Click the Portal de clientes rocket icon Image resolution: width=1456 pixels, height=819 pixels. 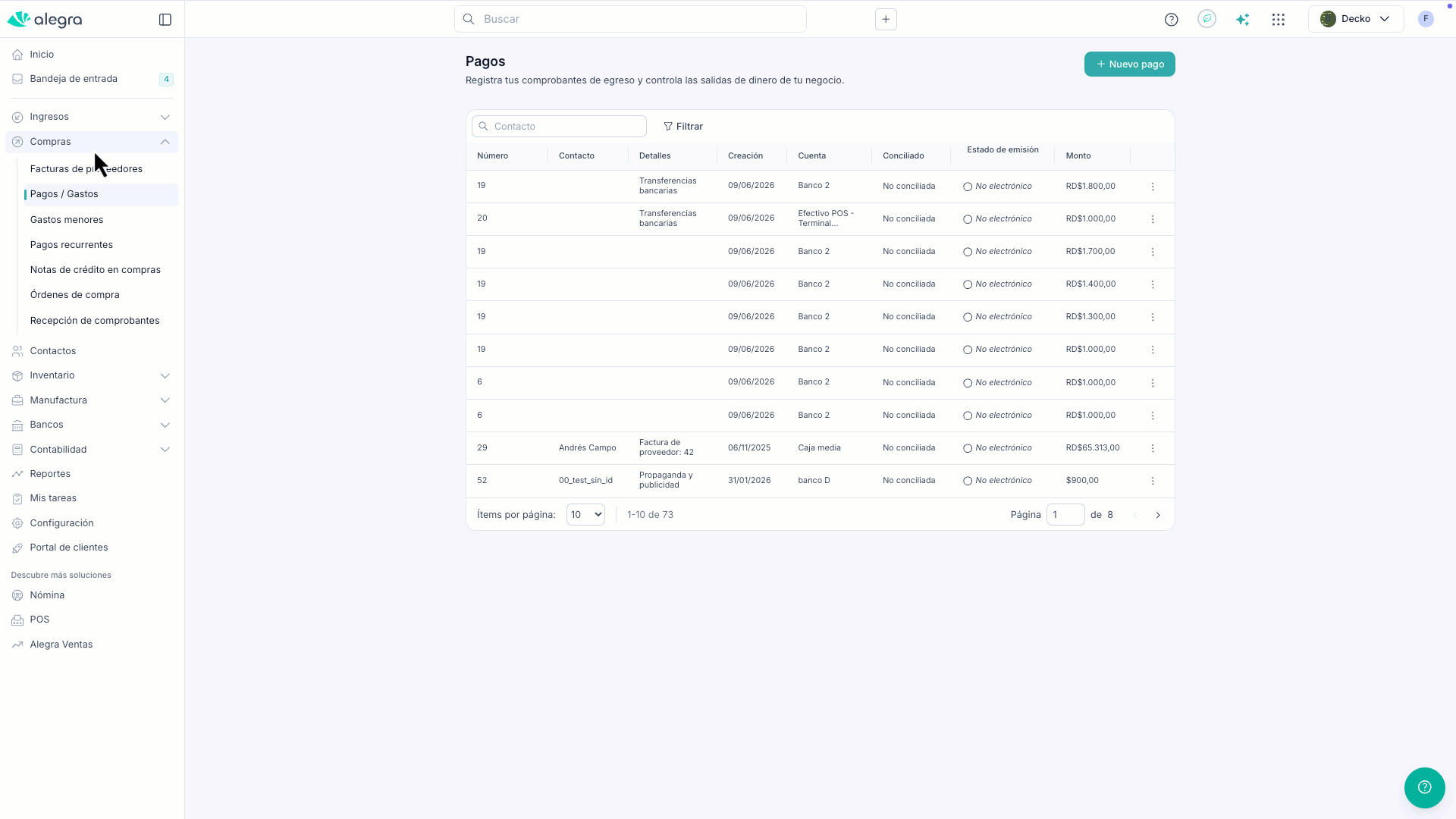tap(17, 548)
